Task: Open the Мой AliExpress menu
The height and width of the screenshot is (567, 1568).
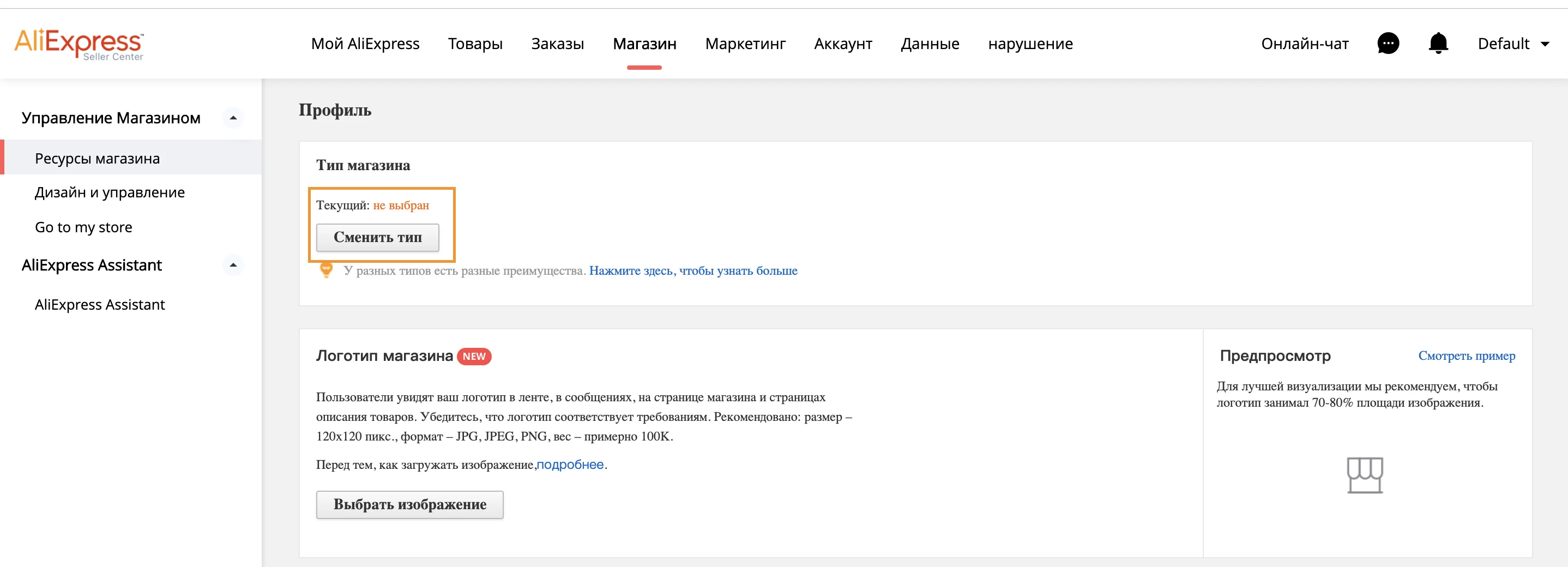Action: pos(365,44)
